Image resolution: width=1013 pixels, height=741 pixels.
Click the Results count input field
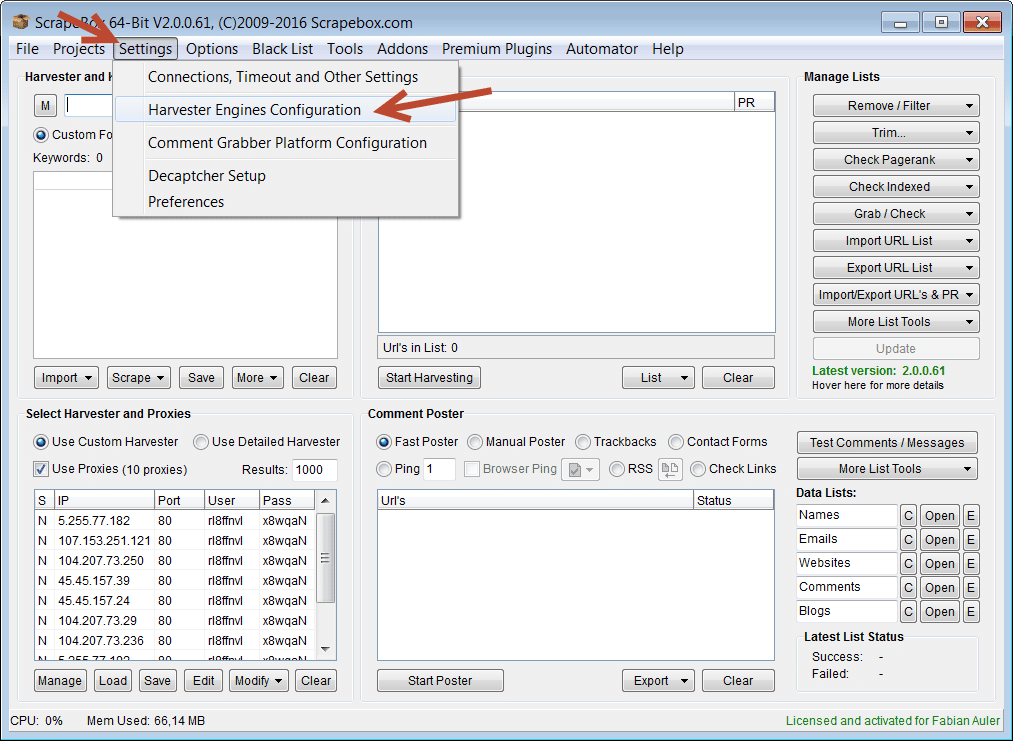[315, 470]
